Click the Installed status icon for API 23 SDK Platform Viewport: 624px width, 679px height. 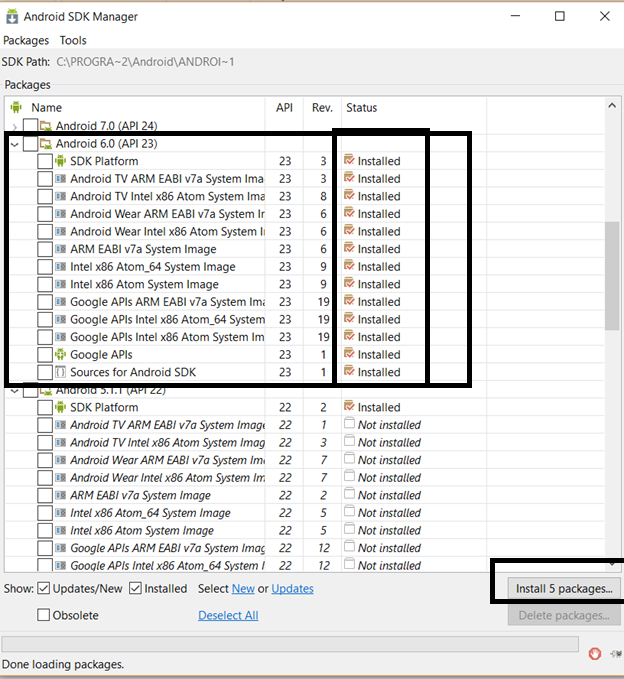(349, 160)
